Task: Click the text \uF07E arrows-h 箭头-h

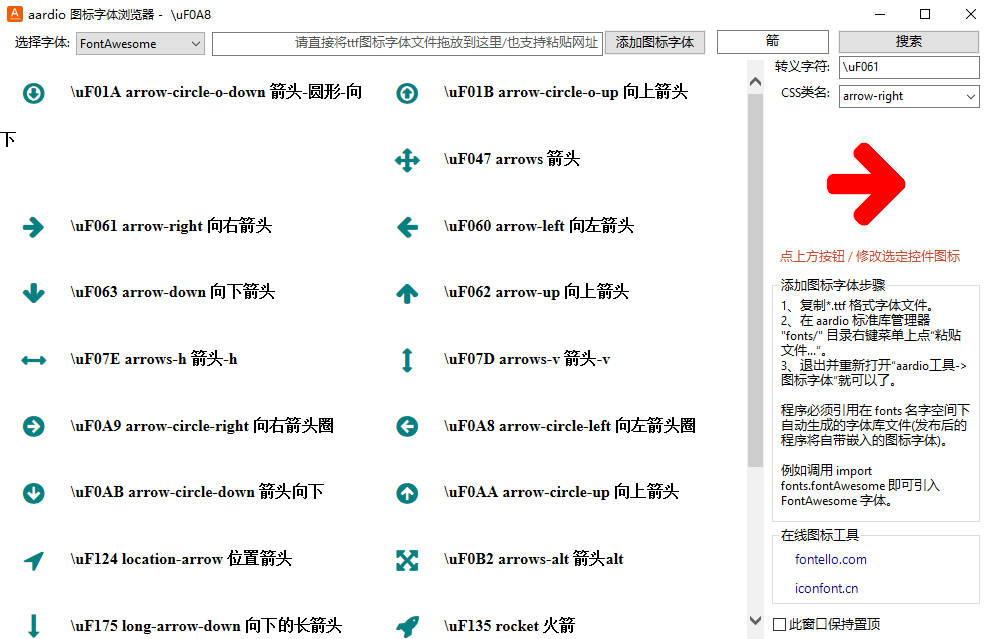Action: coord(154,359)
